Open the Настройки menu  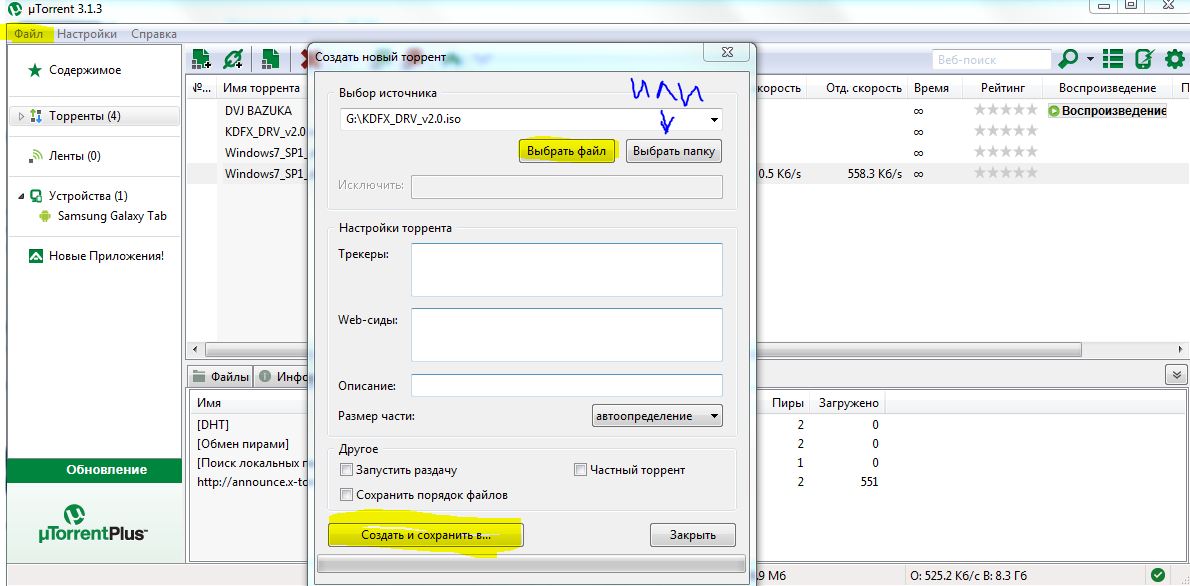[87, 34]
